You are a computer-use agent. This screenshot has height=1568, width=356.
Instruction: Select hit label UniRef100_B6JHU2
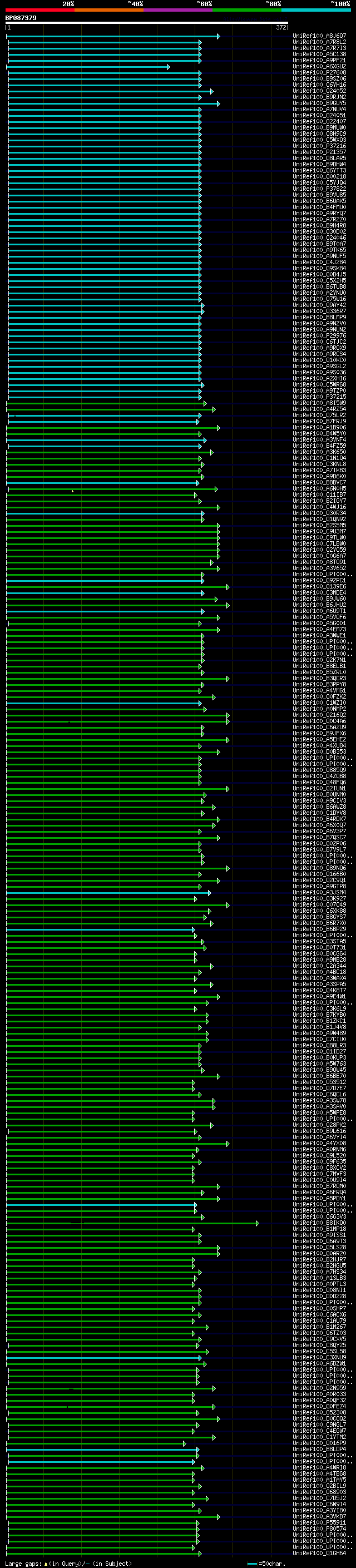(x=319, y=605)
